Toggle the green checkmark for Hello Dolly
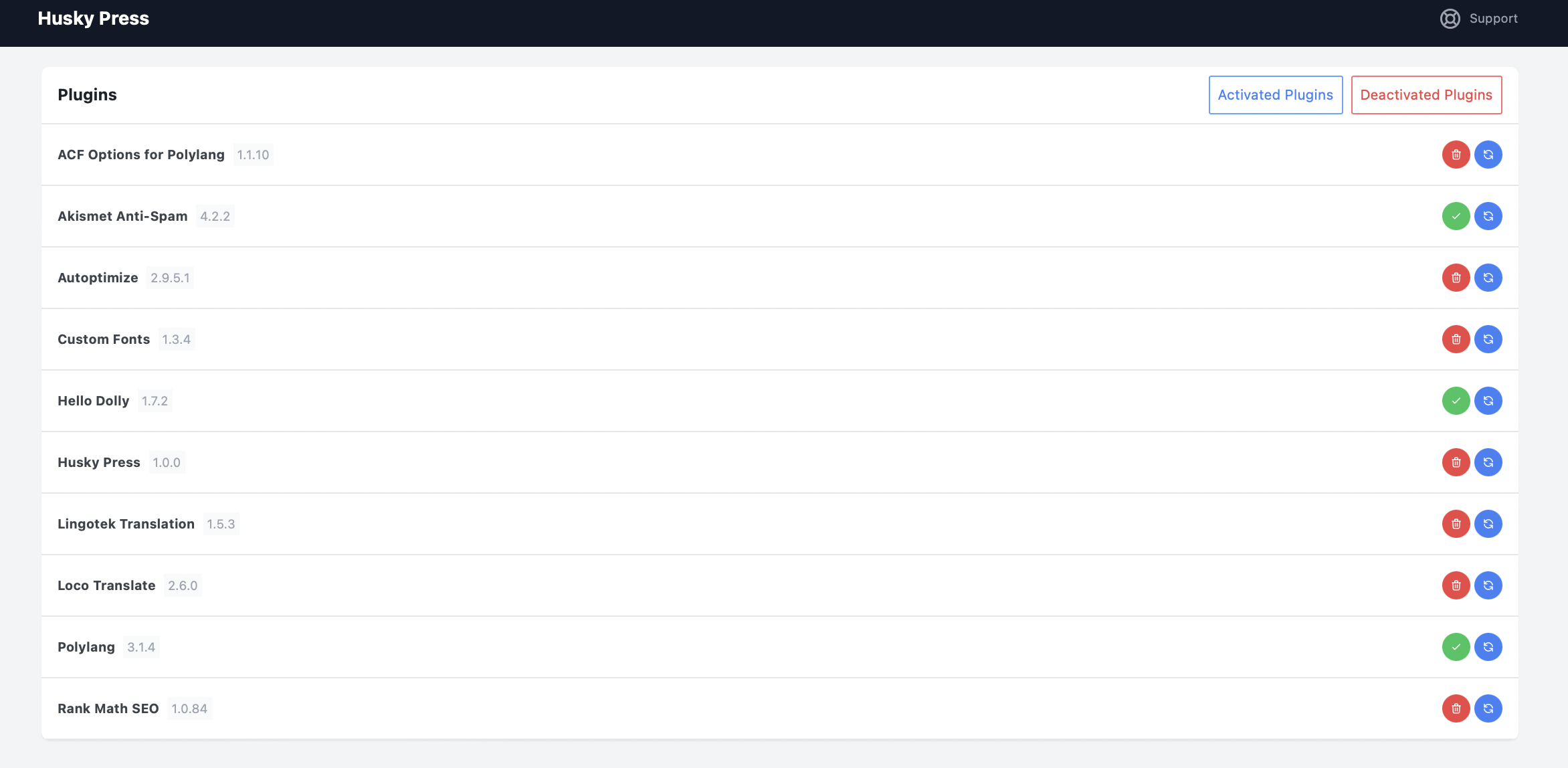Viewport: 1568px width, 768px height. pos(1456,400)
